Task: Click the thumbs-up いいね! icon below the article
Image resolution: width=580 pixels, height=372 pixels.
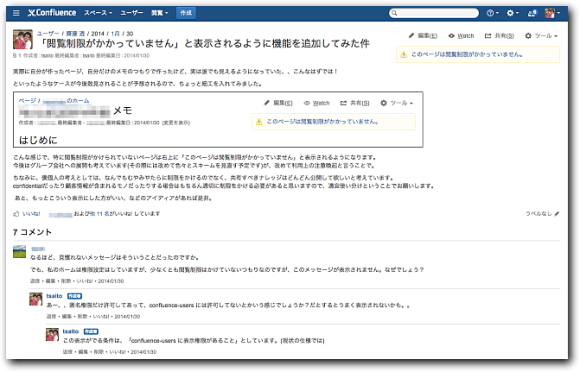Action: (16, 214)
